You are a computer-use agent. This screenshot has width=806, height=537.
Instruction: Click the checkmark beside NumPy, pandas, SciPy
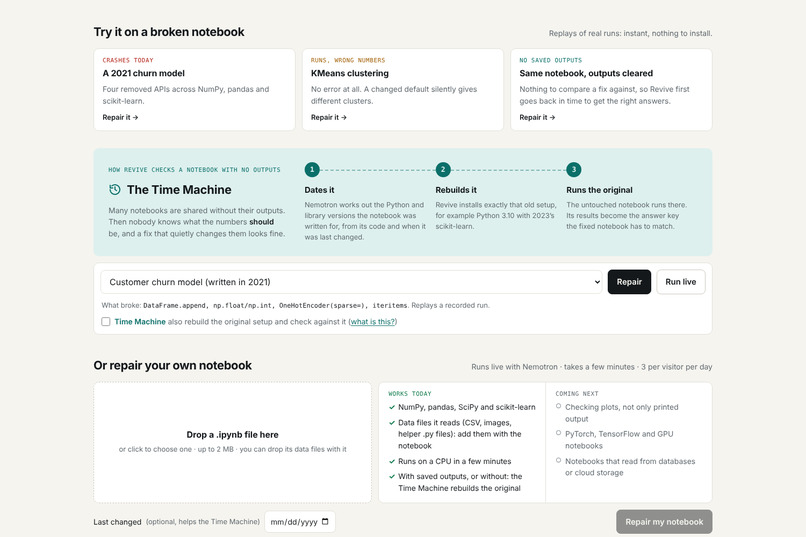tap(392, 408)
